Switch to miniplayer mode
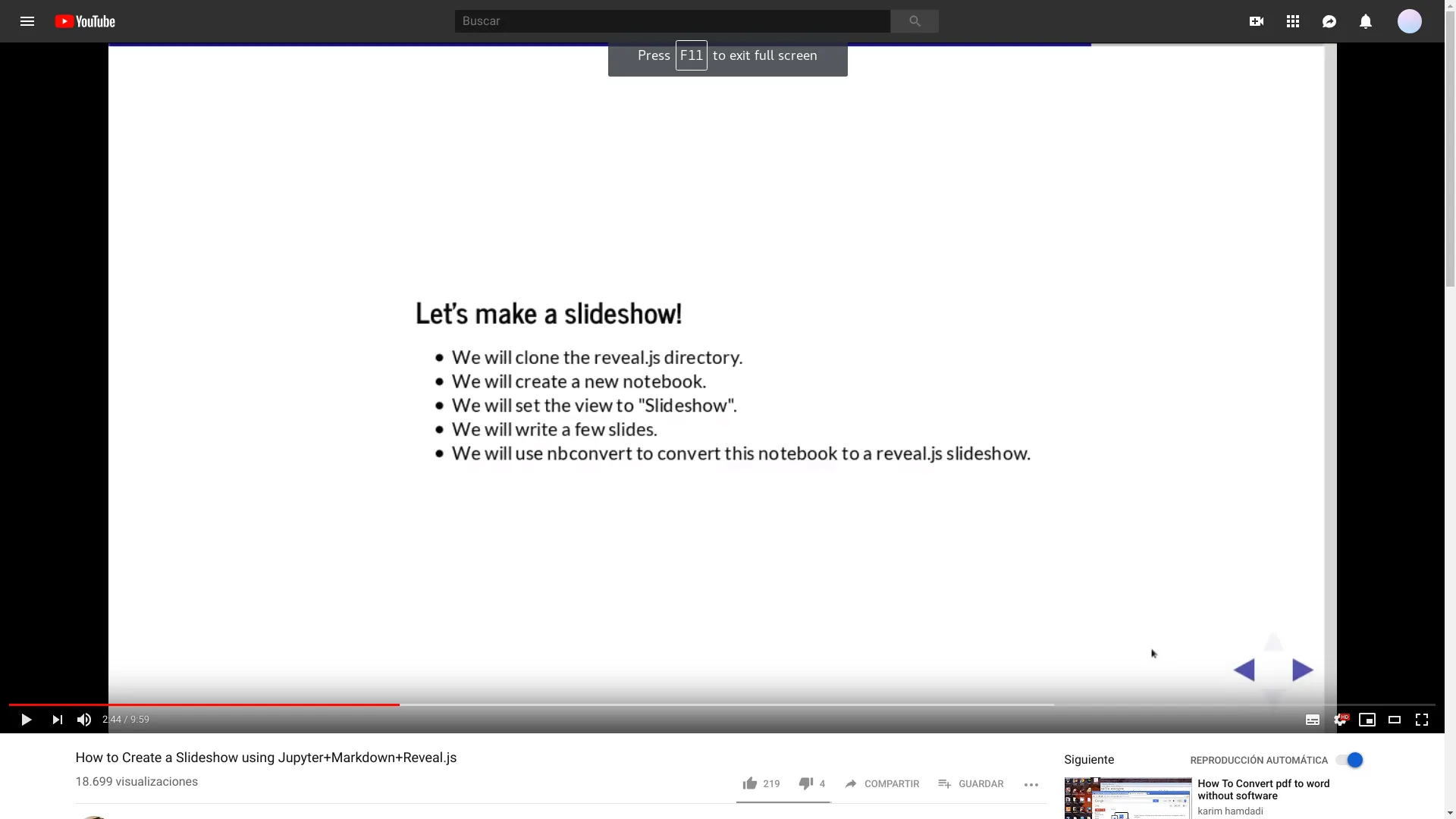 (x=1367, y=720)
